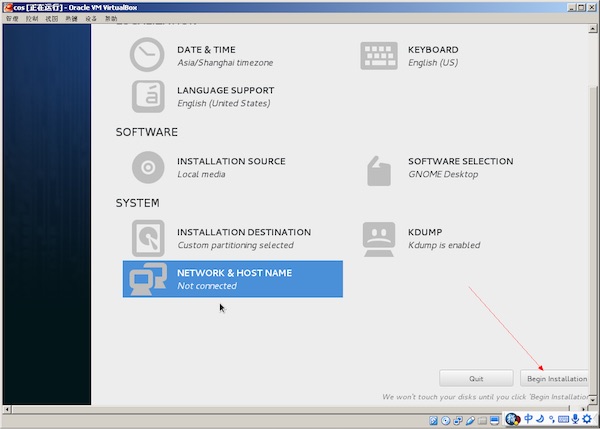This screenshot has height=429, width=600.
Task: Click the vertical scrollbar down arrow
Action: 595,399
